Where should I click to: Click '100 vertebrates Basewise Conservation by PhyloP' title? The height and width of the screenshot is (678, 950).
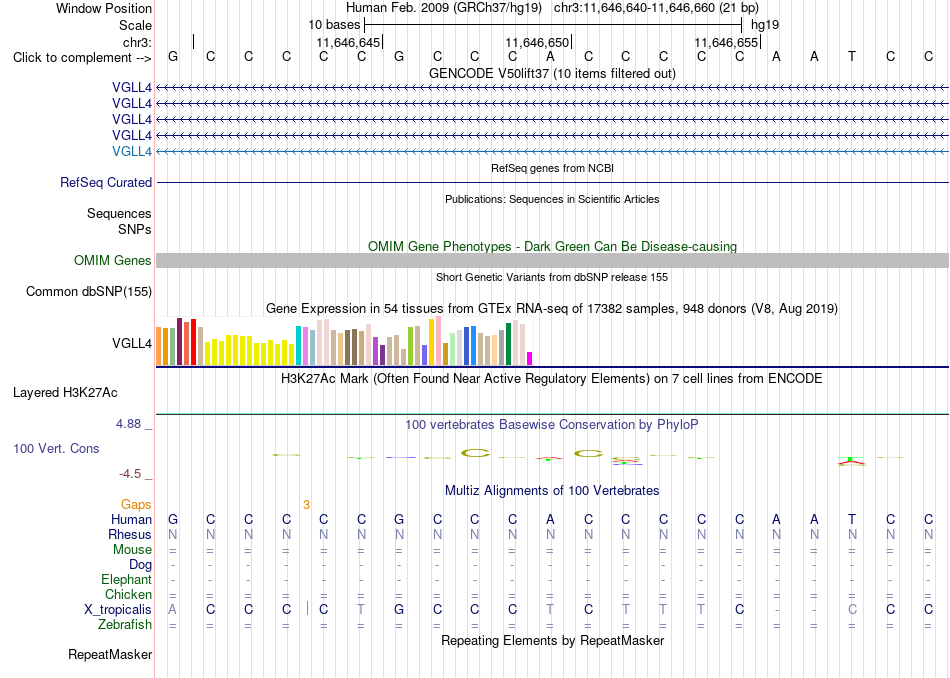point(552,425)
